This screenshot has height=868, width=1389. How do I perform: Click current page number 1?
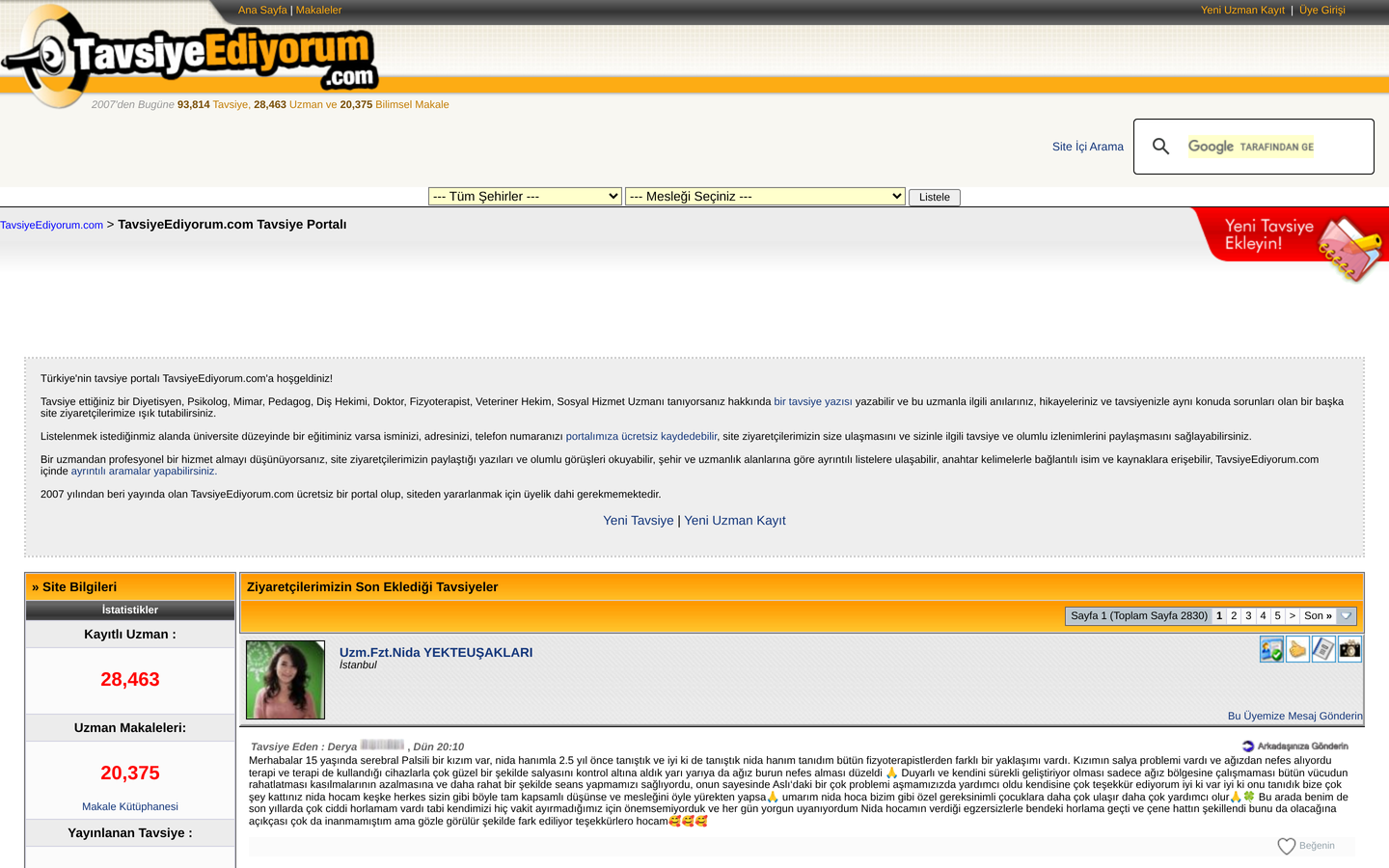(1219, 615)
